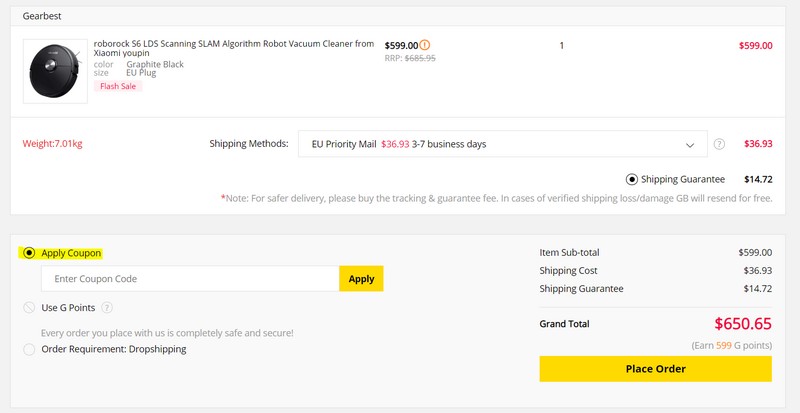Click the question mark beside Use G Points
800x413 pixels.
click(x=107, y=307)
